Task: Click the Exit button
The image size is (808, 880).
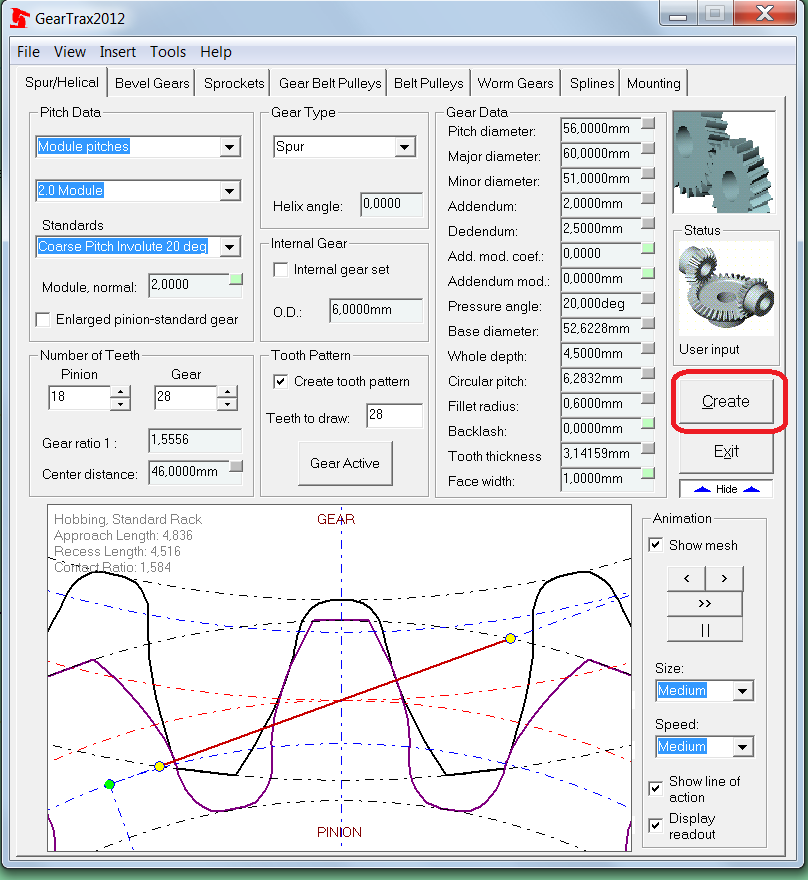Action: point(726,452)
